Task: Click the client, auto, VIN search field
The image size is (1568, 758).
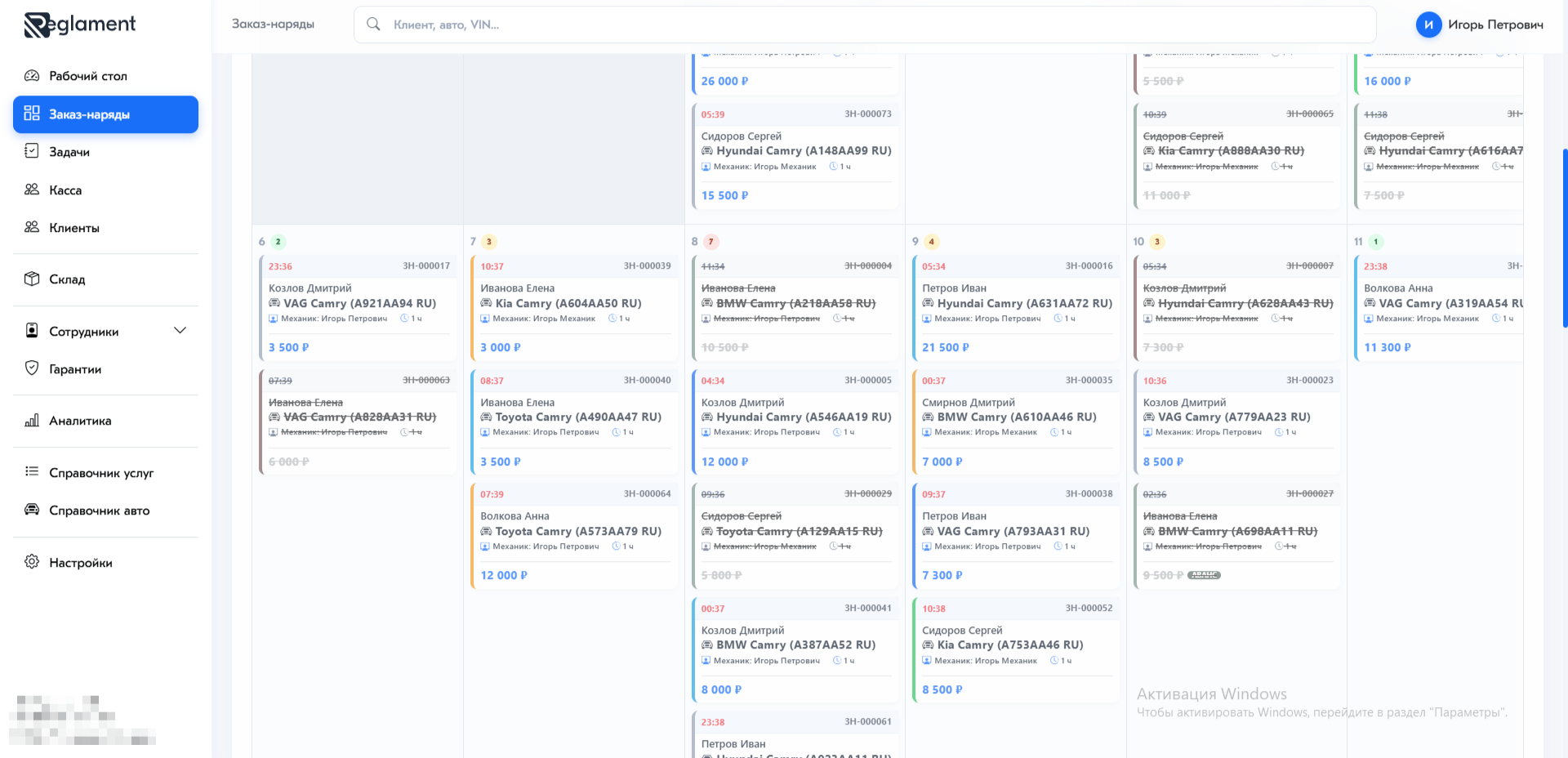Action: [865, 25]
